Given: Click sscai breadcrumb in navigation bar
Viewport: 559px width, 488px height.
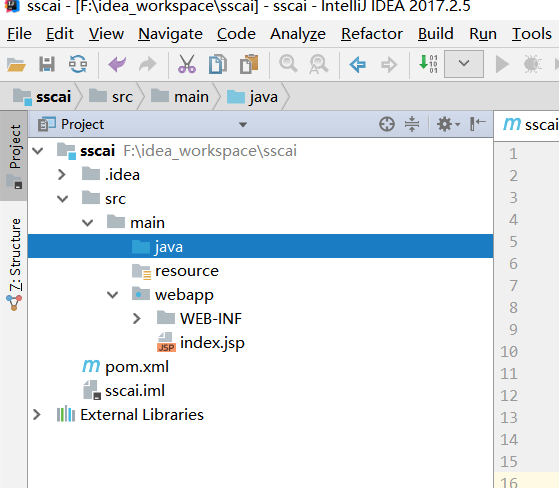Looking at the screenshot, I should (x=42, y=97).
